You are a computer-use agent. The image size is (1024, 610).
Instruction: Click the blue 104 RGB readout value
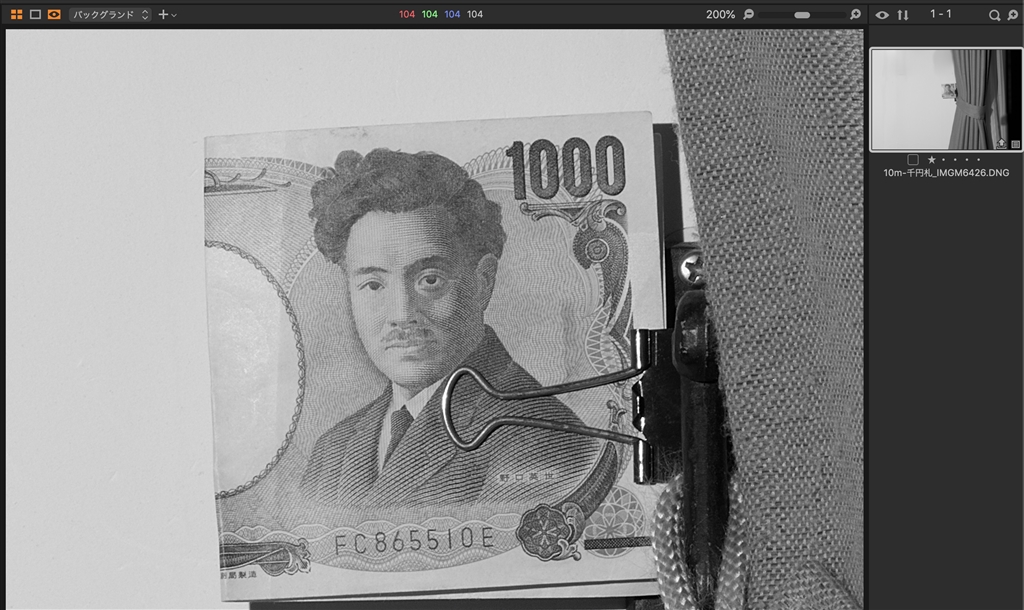pos(453,14)
